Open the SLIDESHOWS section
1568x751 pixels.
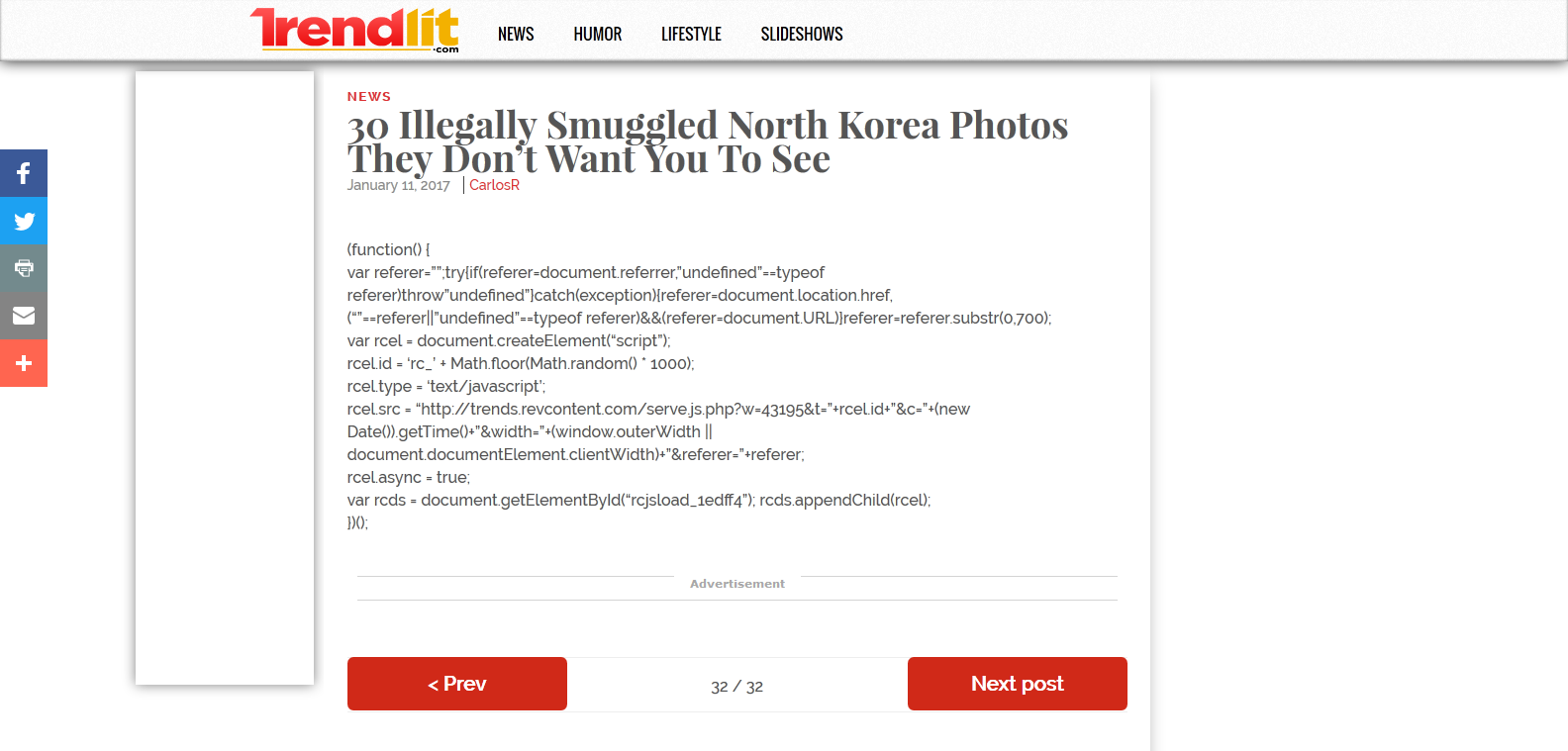click(802, 34)
